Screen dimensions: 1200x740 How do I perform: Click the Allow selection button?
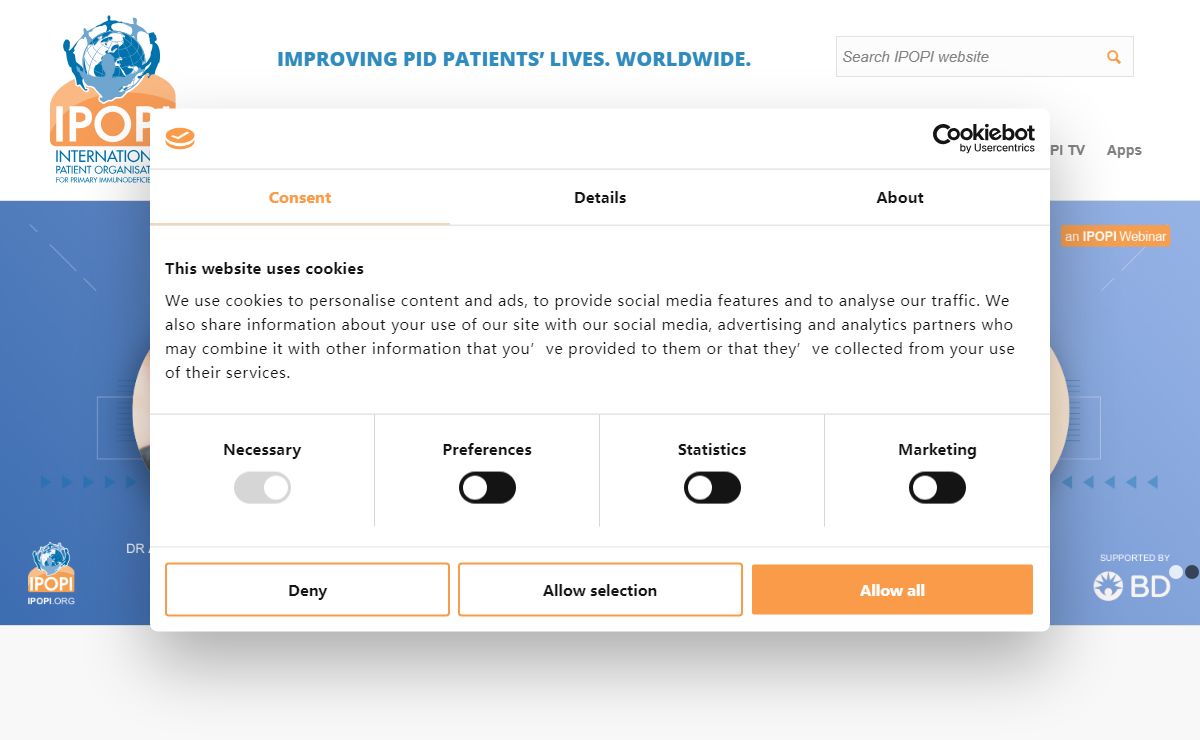tap(600, 590)
